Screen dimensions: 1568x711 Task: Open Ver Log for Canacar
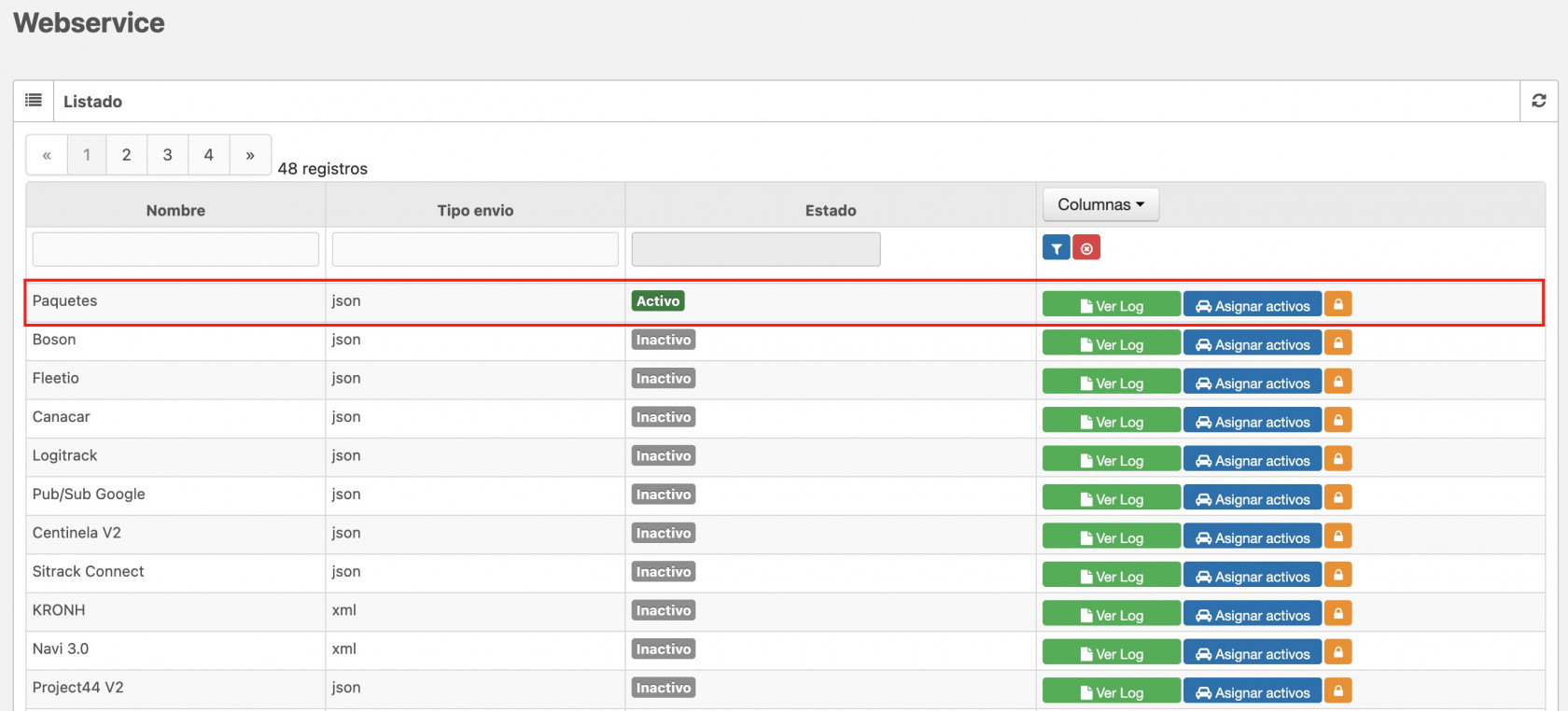pos(1112,422)
